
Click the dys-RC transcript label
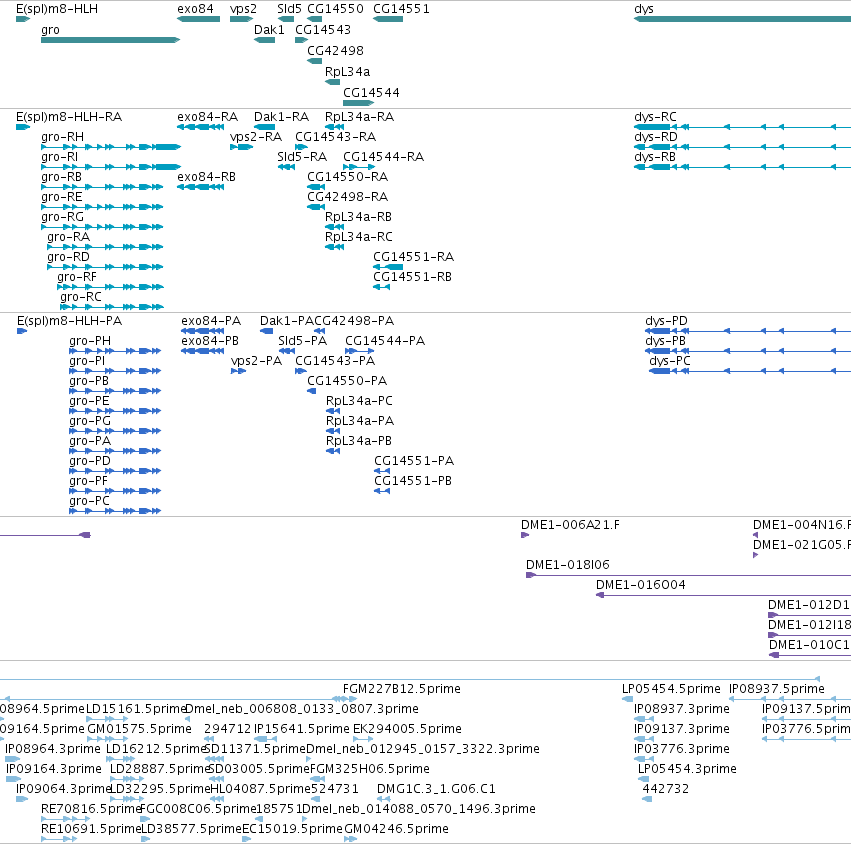coord(655,117)
